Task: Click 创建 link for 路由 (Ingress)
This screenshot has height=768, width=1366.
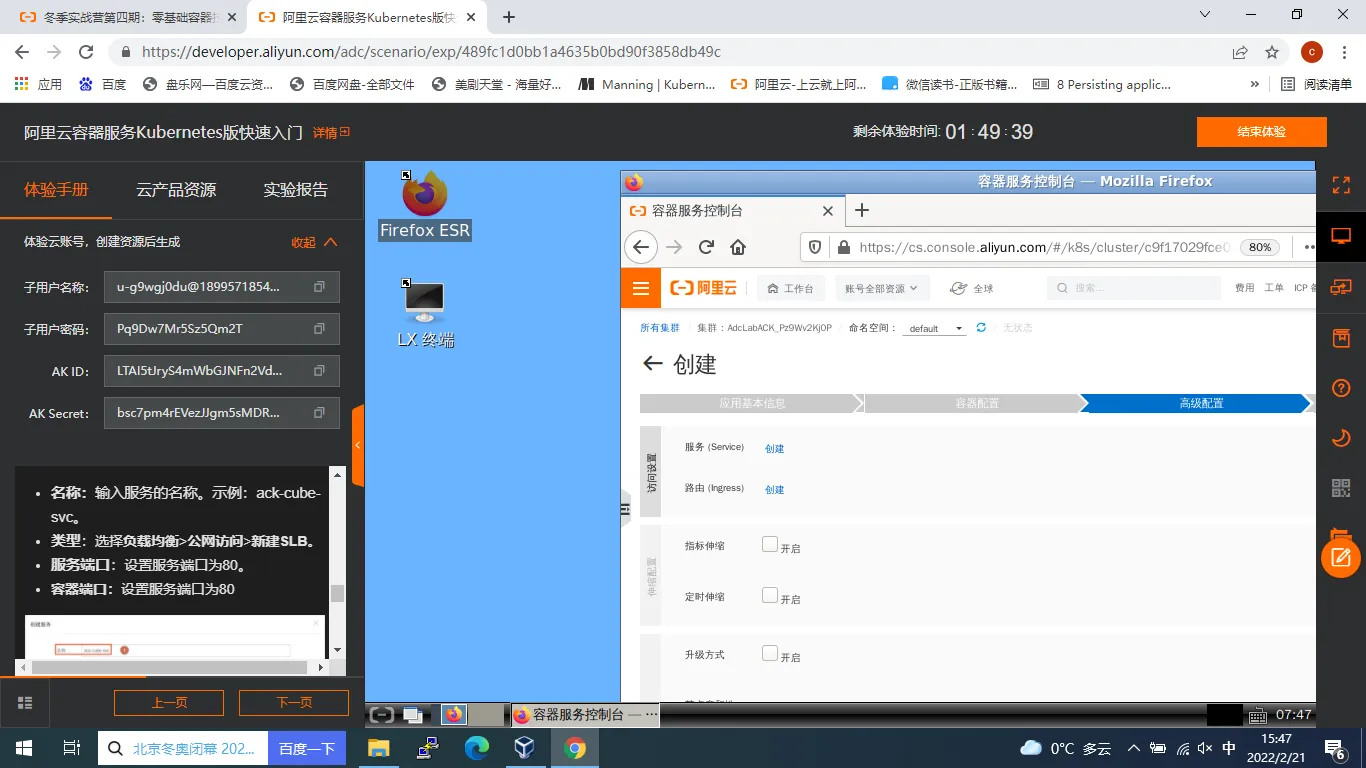Action: (x=774, y=489)
